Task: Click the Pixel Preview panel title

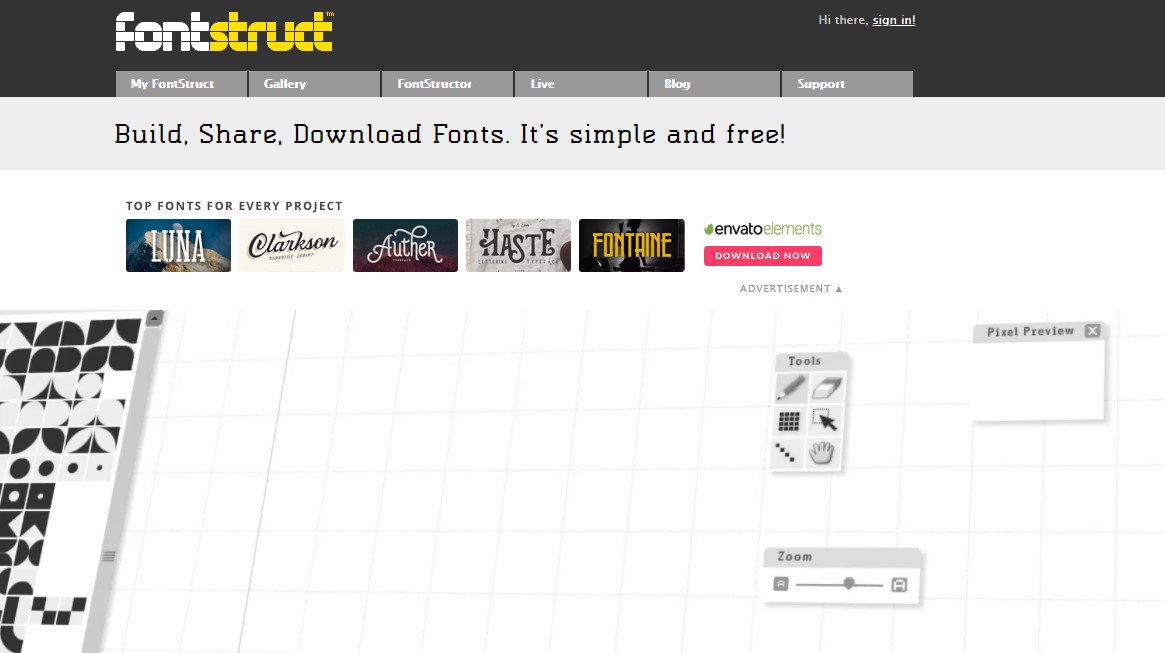Action: coord(1030,331)
